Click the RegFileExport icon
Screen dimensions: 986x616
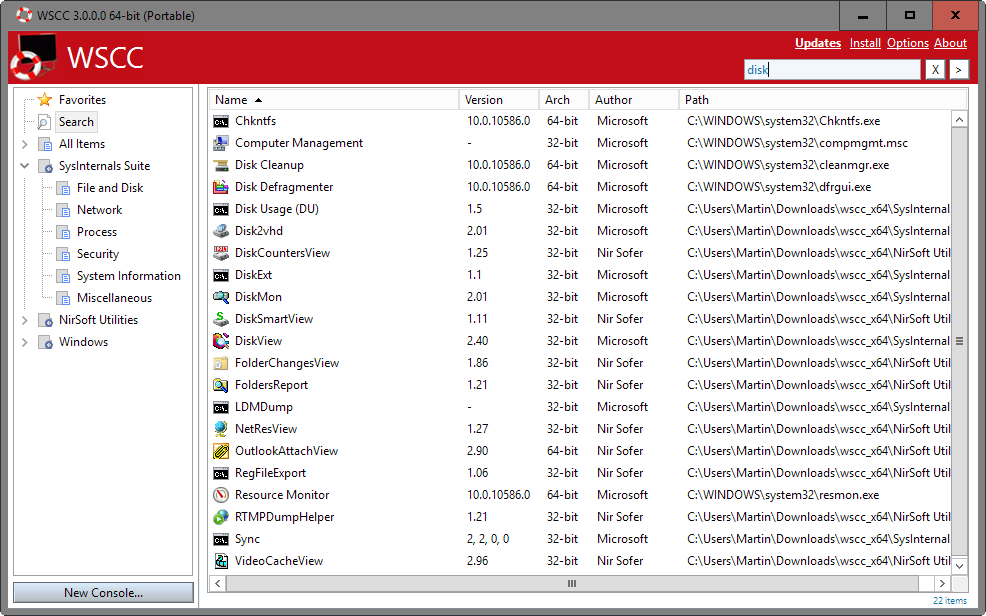tap(221, 473)
